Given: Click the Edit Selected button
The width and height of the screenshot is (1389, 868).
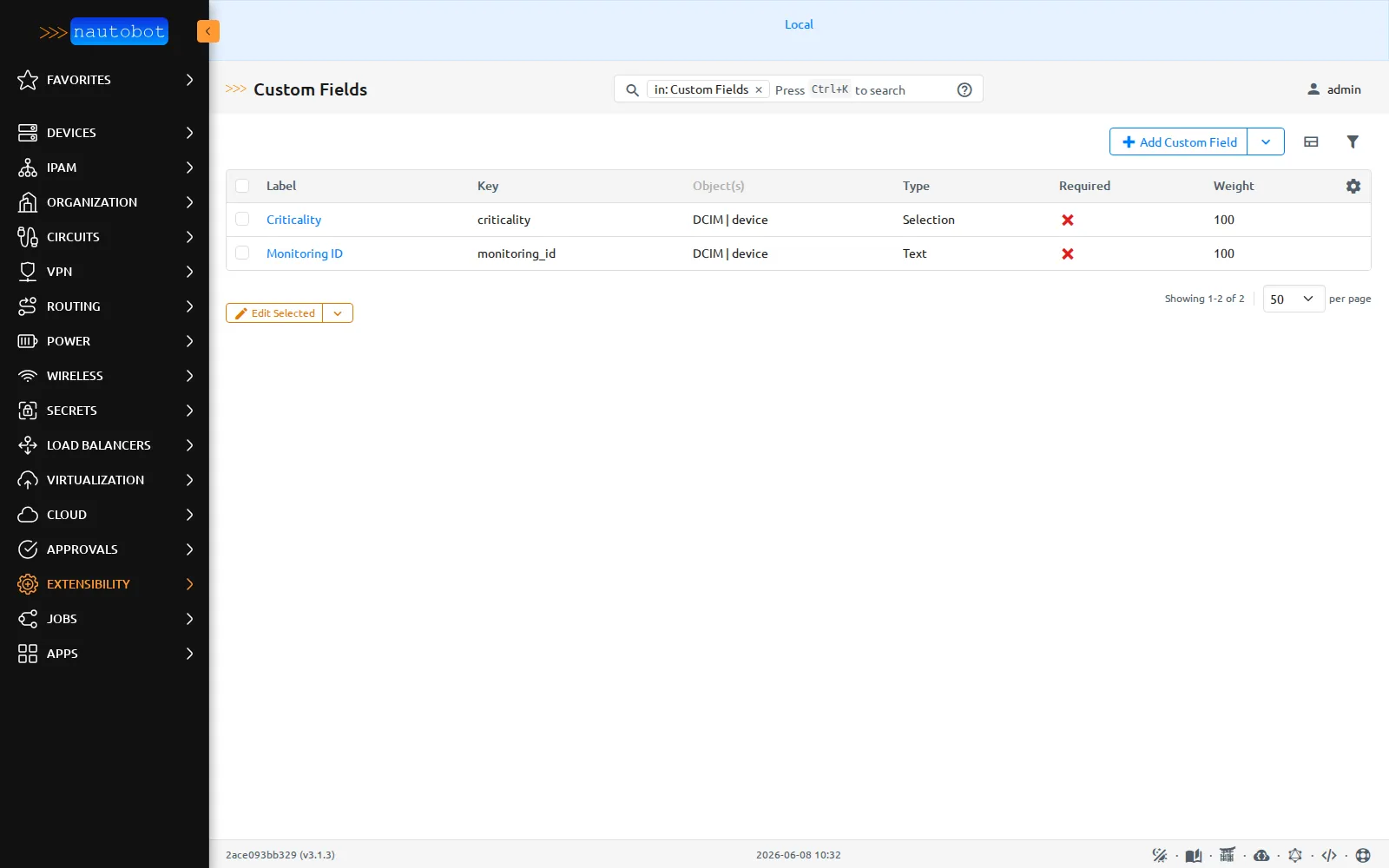Looking at the screenshot, I should [274, 313].
